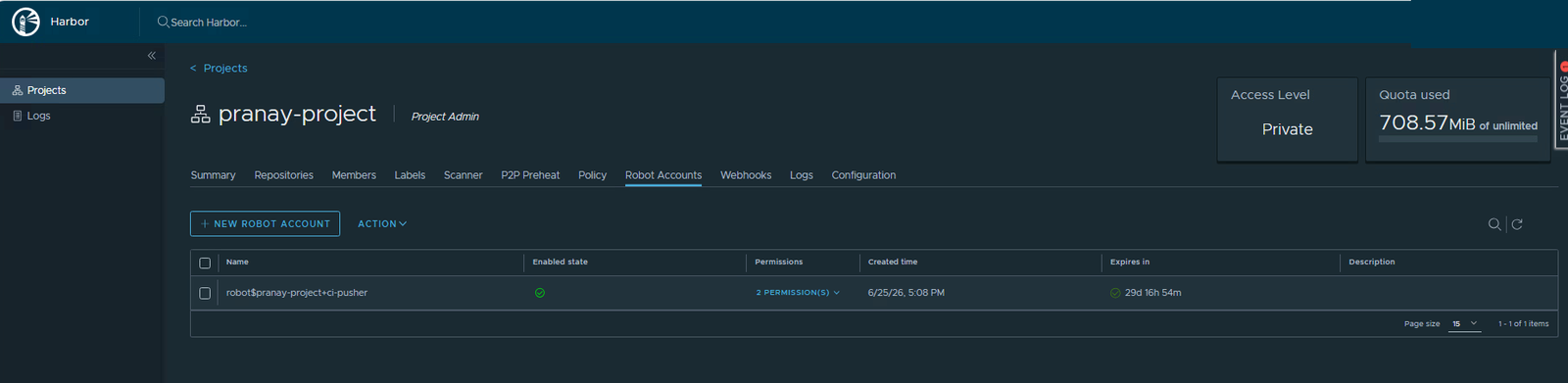This screenshot has width=1568, height=383.
Task: Open the Event Log side panel
Action: click(1562, 99)
